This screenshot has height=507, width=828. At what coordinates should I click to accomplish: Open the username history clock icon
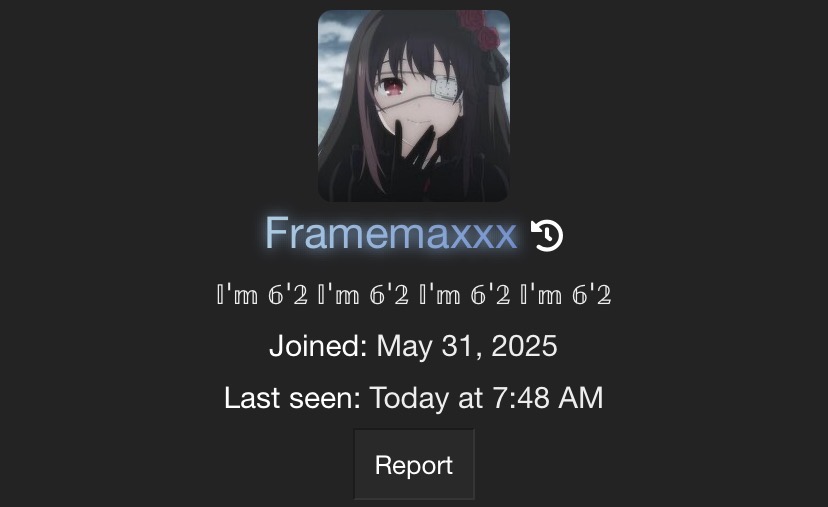pos(547,235)
